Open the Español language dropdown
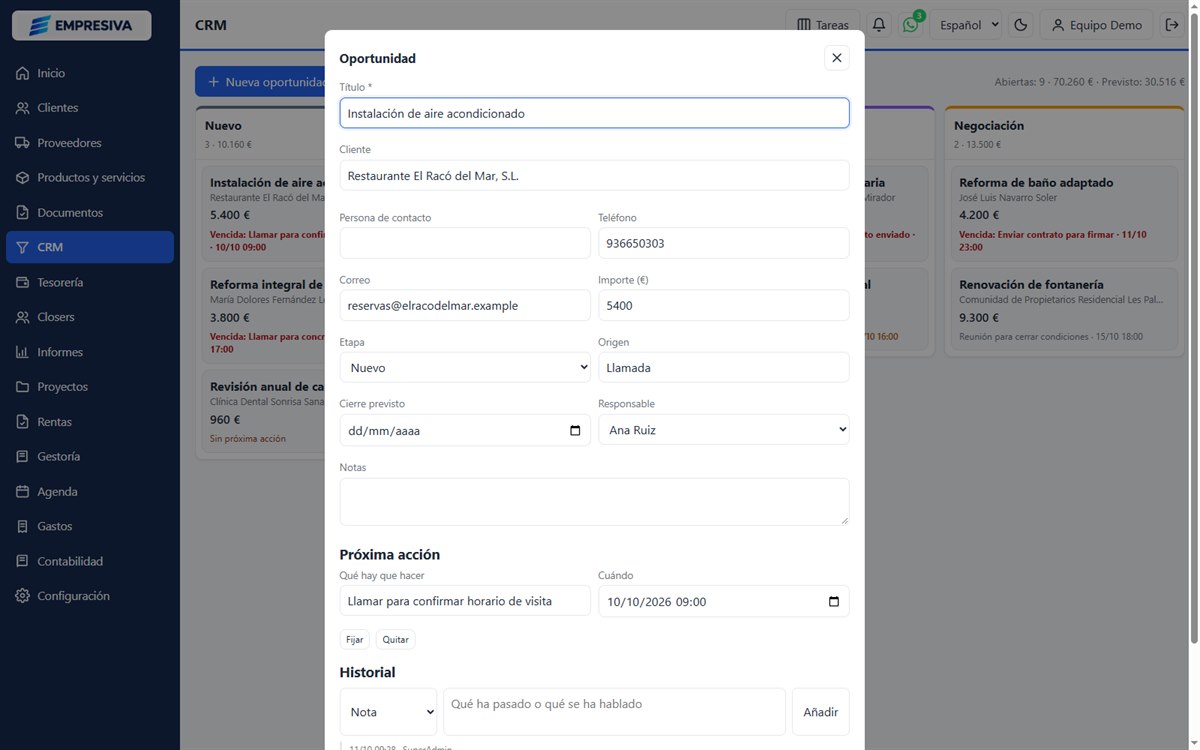Screen dimensions: 1200x750 tap(966, 25)
